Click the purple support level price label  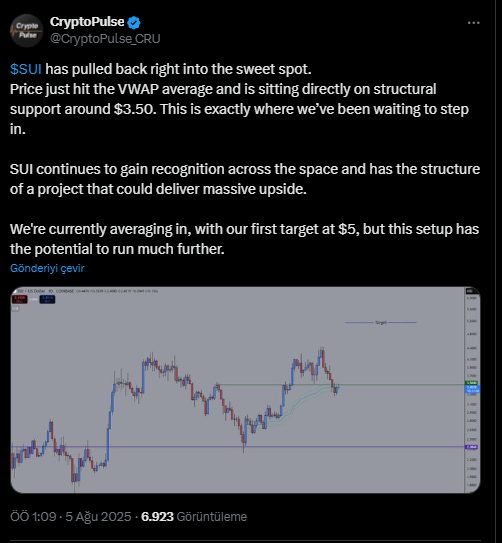472,447
